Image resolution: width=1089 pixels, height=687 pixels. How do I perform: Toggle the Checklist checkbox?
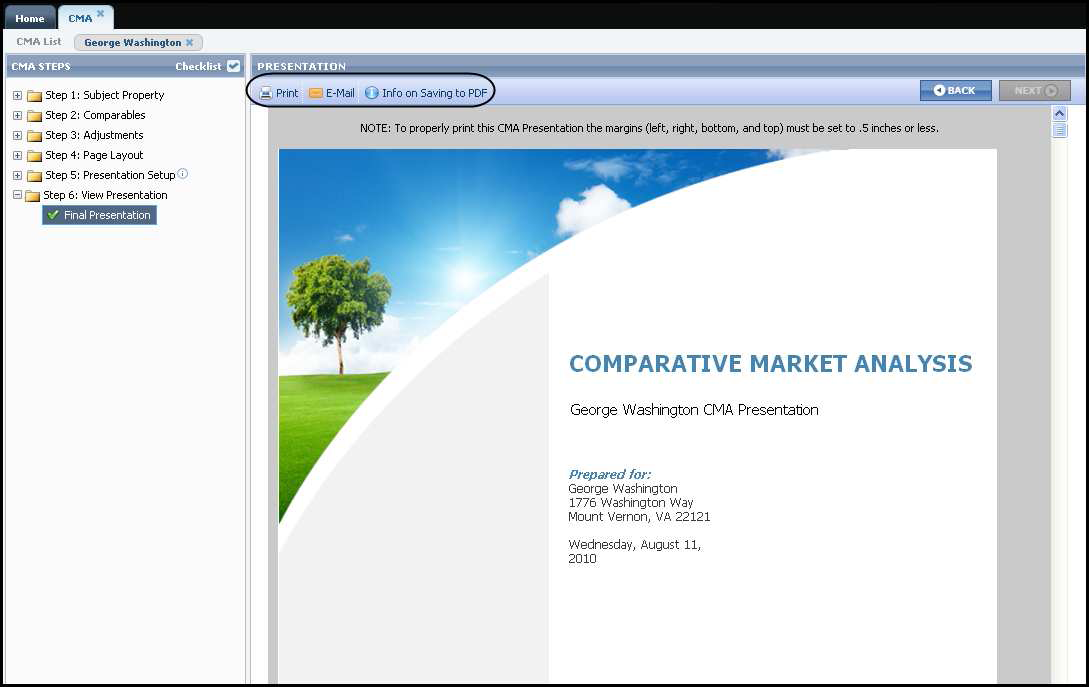tap(233, 66)
